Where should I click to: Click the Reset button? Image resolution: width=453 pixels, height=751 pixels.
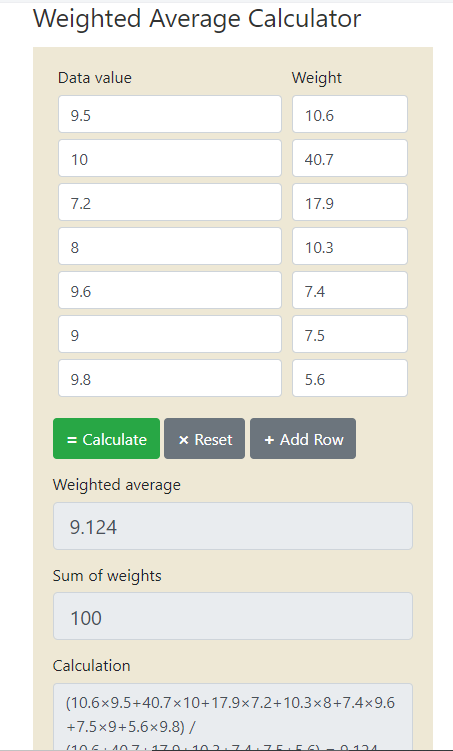point(204,439)
